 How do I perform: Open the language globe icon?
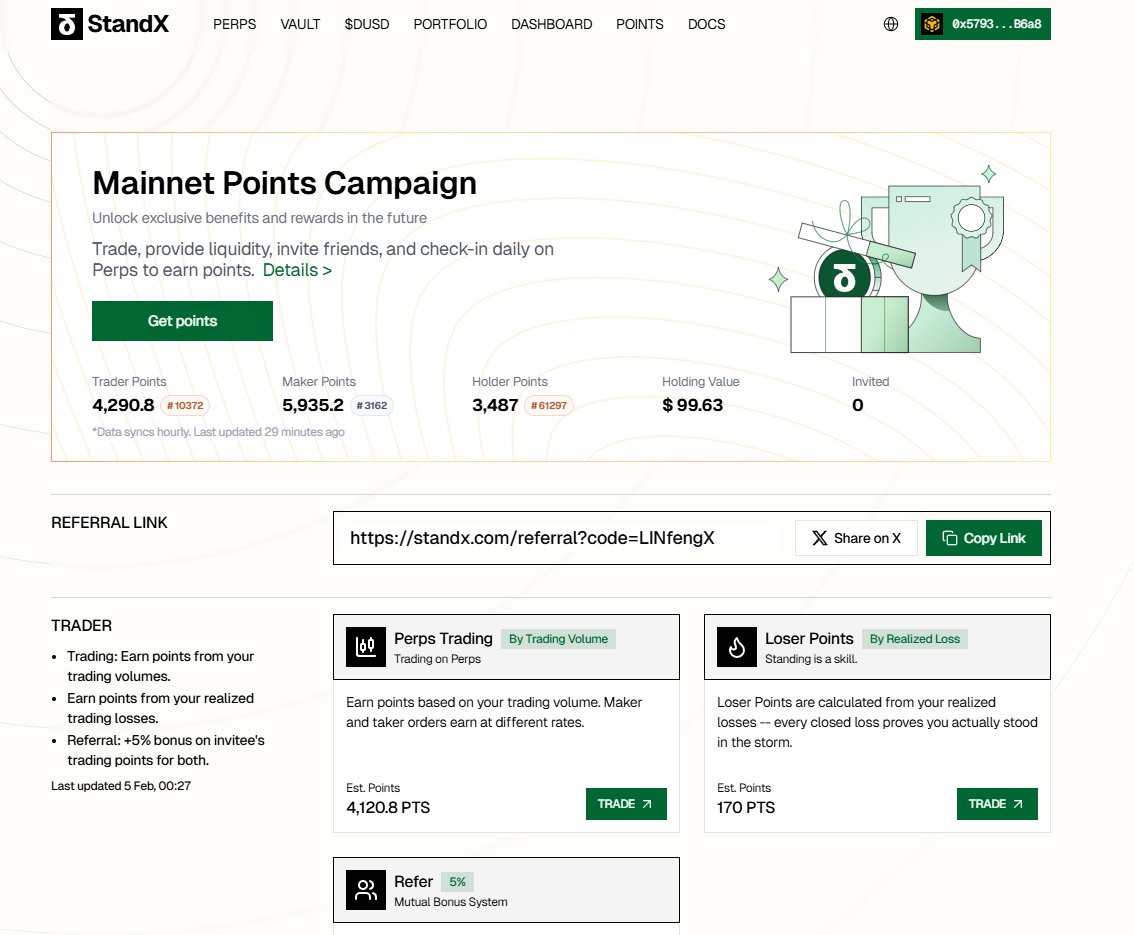891,24
